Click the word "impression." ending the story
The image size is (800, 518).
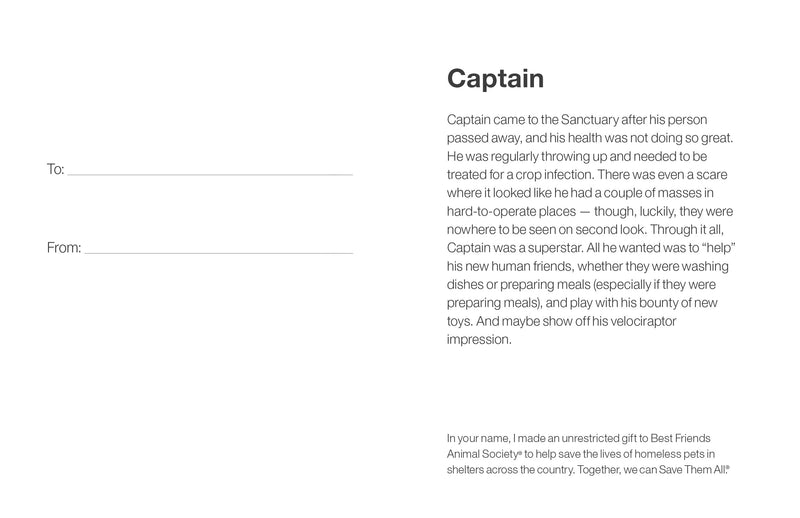tap(480, 340)
